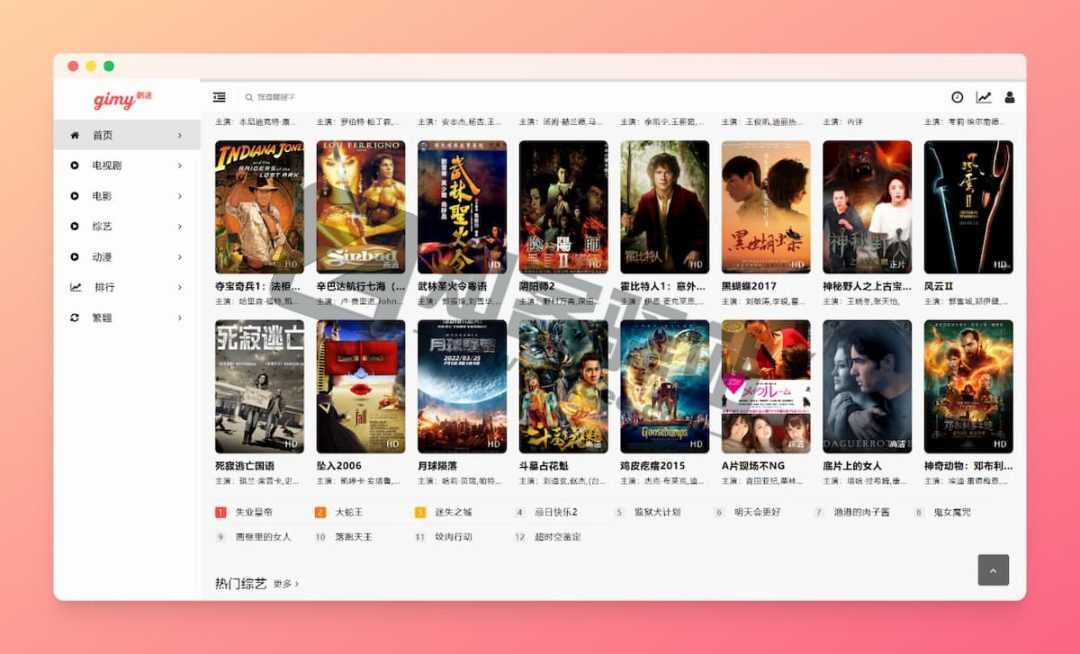Select the 电视剧 play icon in the sidebar
Screen dimensions: 1080x654
[x=75, y=165]
